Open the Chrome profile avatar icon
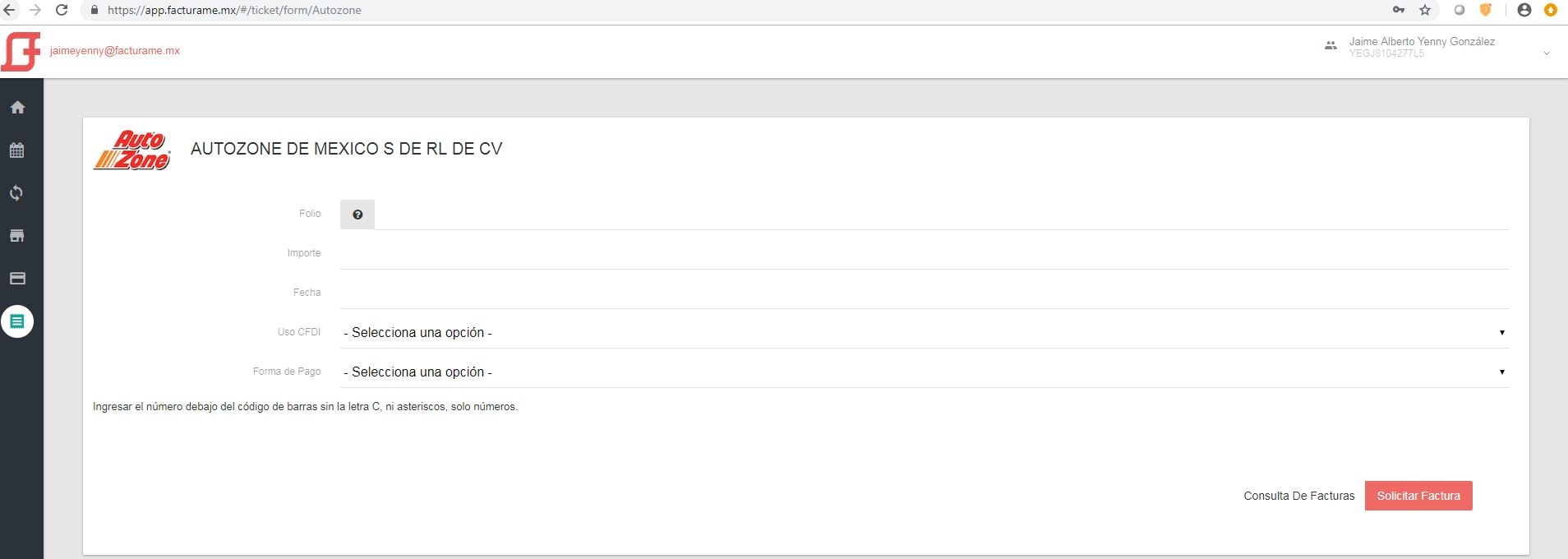This screenshot has height=559, width=1568. (x=1524, y=10)
